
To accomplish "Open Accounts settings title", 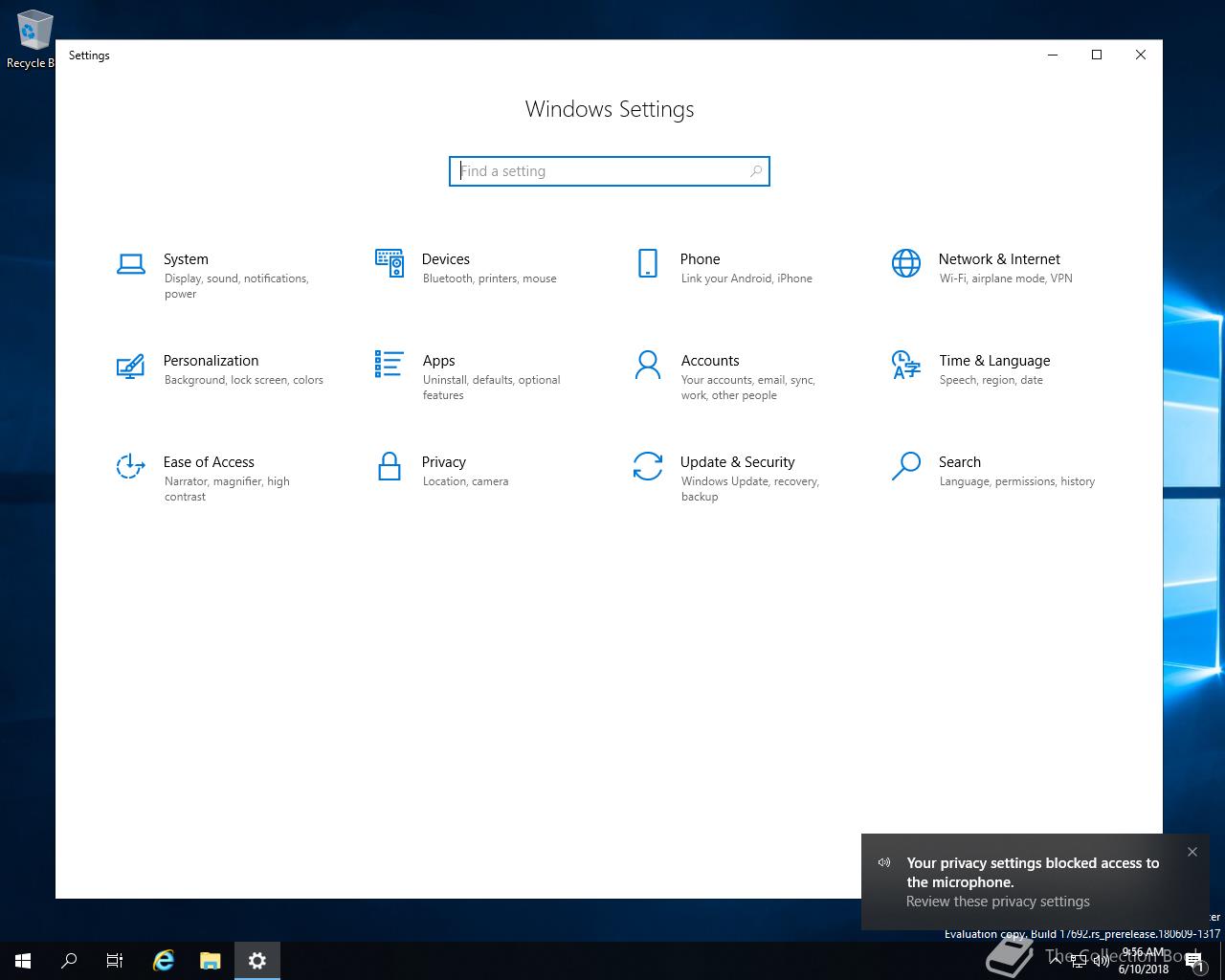I will [x=710, y=361].
